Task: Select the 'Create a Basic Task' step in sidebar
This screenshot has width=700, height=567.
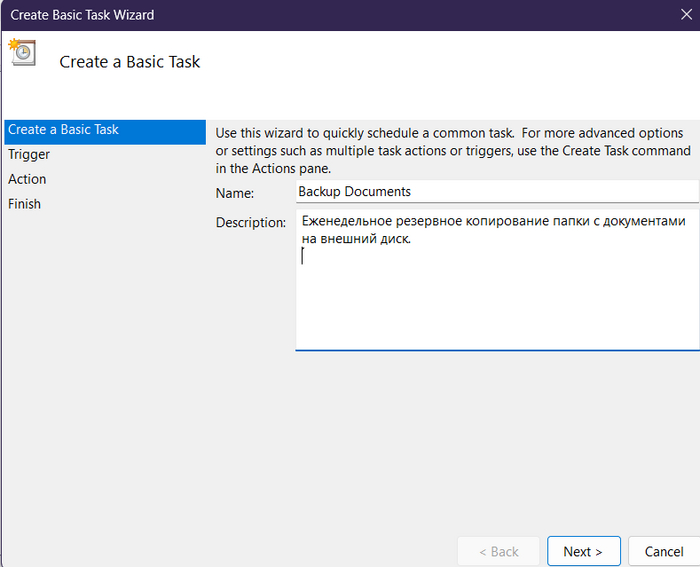Action: coord(64,130)
